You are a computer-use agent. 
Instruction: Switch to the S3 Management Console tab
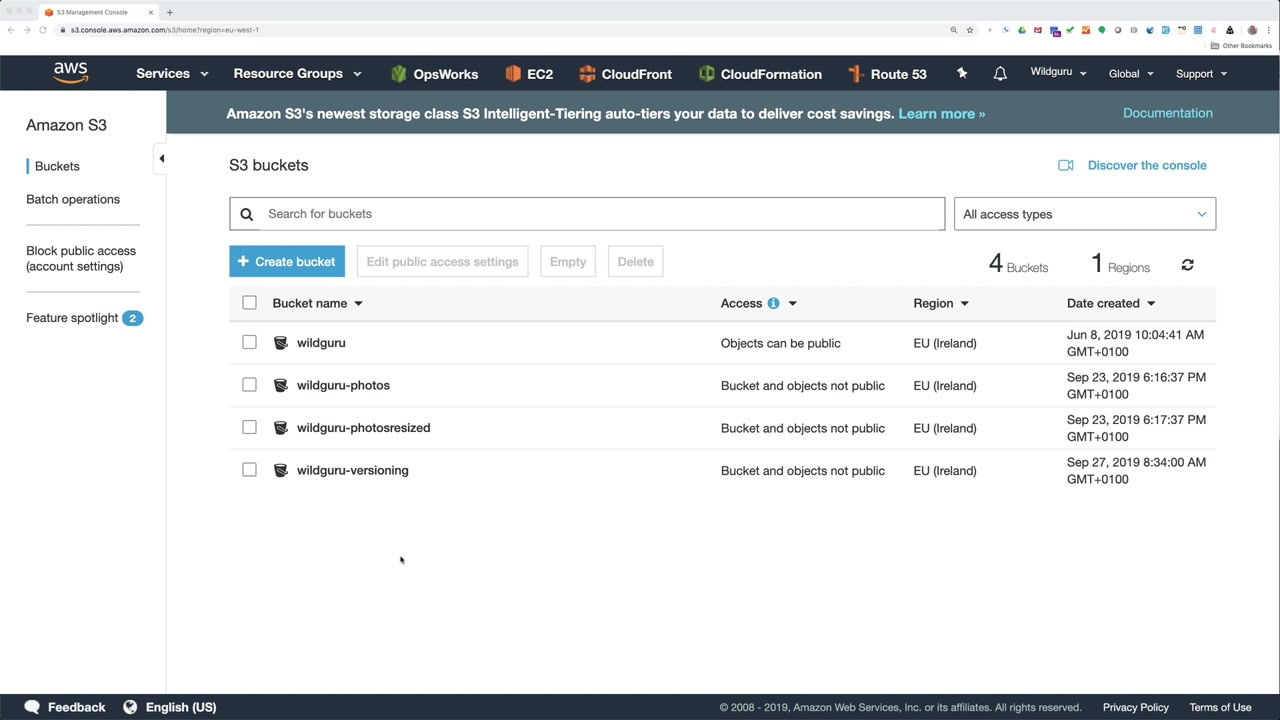click(93, 12)
